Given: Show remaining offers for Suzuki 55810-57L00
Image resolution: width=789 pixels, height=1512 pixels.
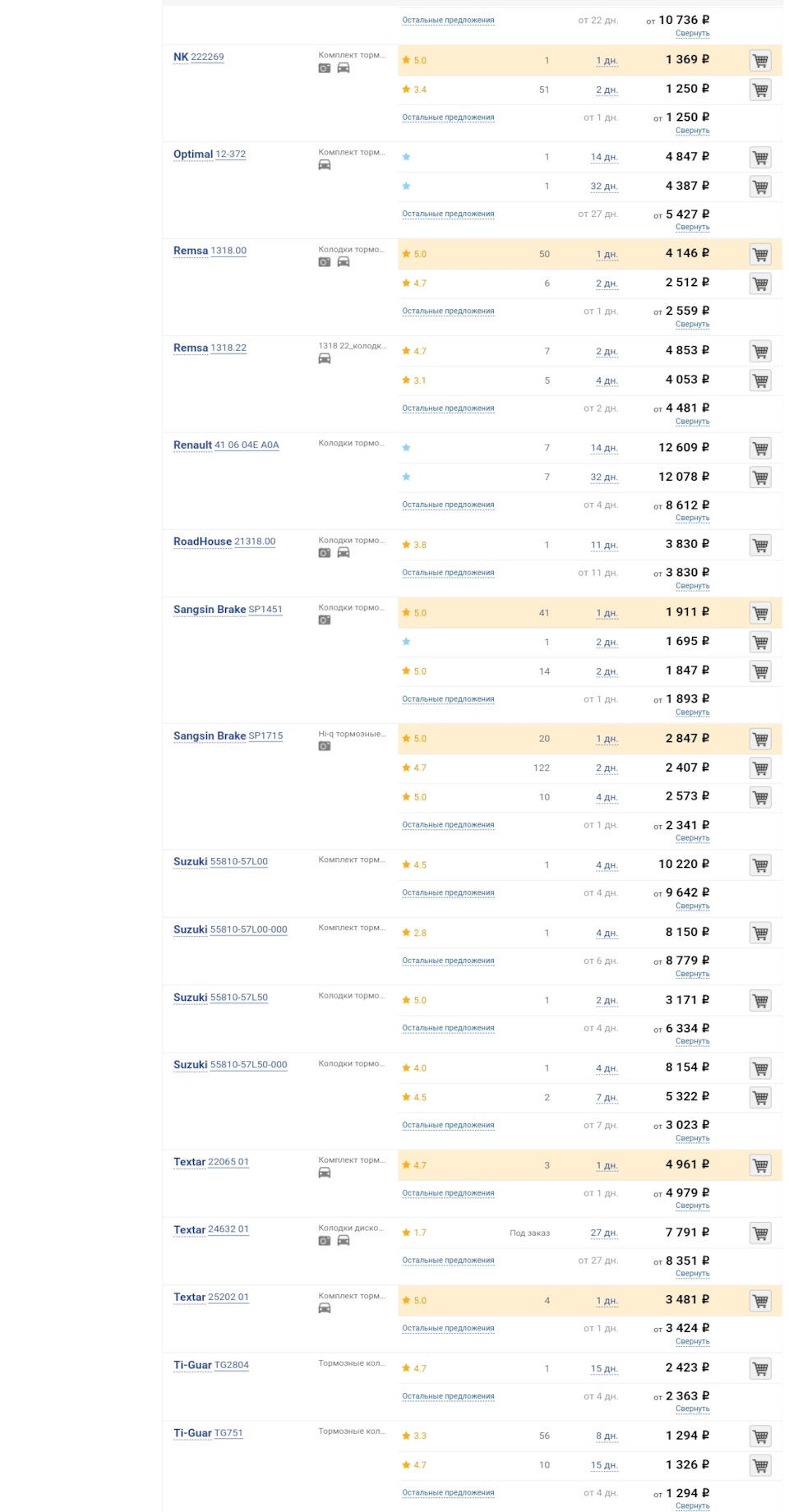Looking at the screenshot, I should (448, 893).
